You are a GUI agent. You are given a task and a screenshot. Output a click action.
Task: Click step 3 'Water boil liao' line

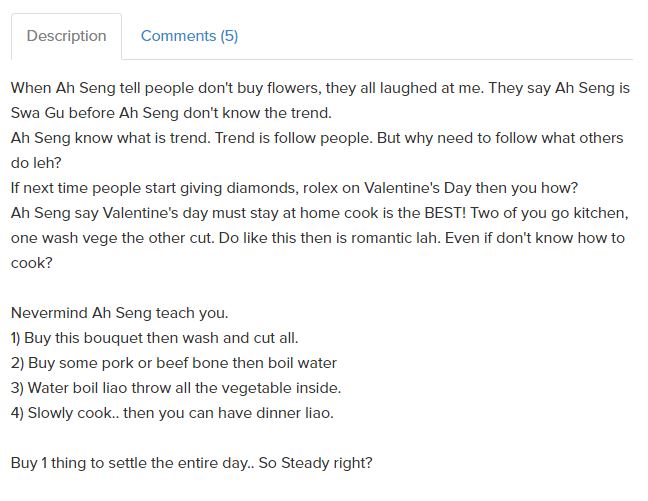click(176, 388)
